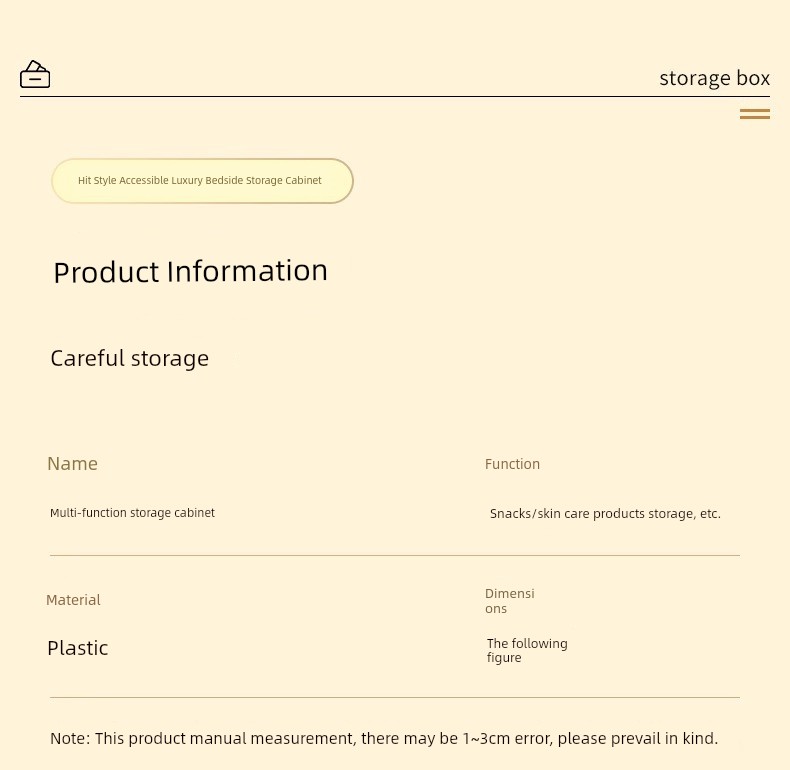
Task: Click the Hit Style Accessible Luxury Bedside pill button
Action: coord(202,181)
